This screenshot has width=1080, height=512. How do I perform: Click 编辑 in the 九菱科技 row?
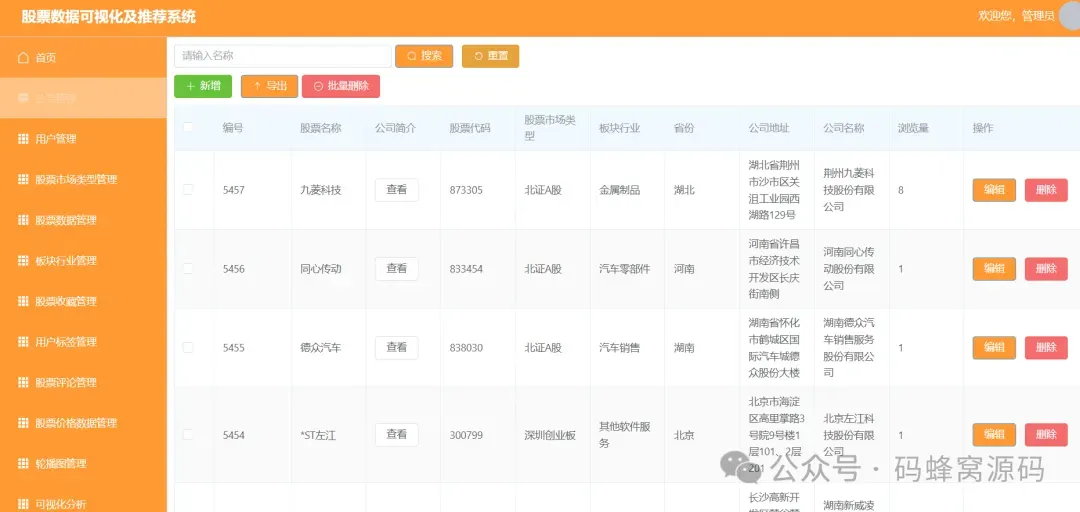coord(994,190)
